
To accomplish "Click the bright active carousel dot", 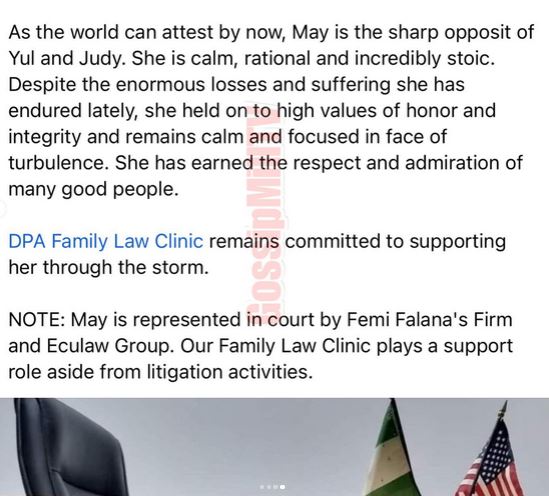I will click(x=282, y=487).
